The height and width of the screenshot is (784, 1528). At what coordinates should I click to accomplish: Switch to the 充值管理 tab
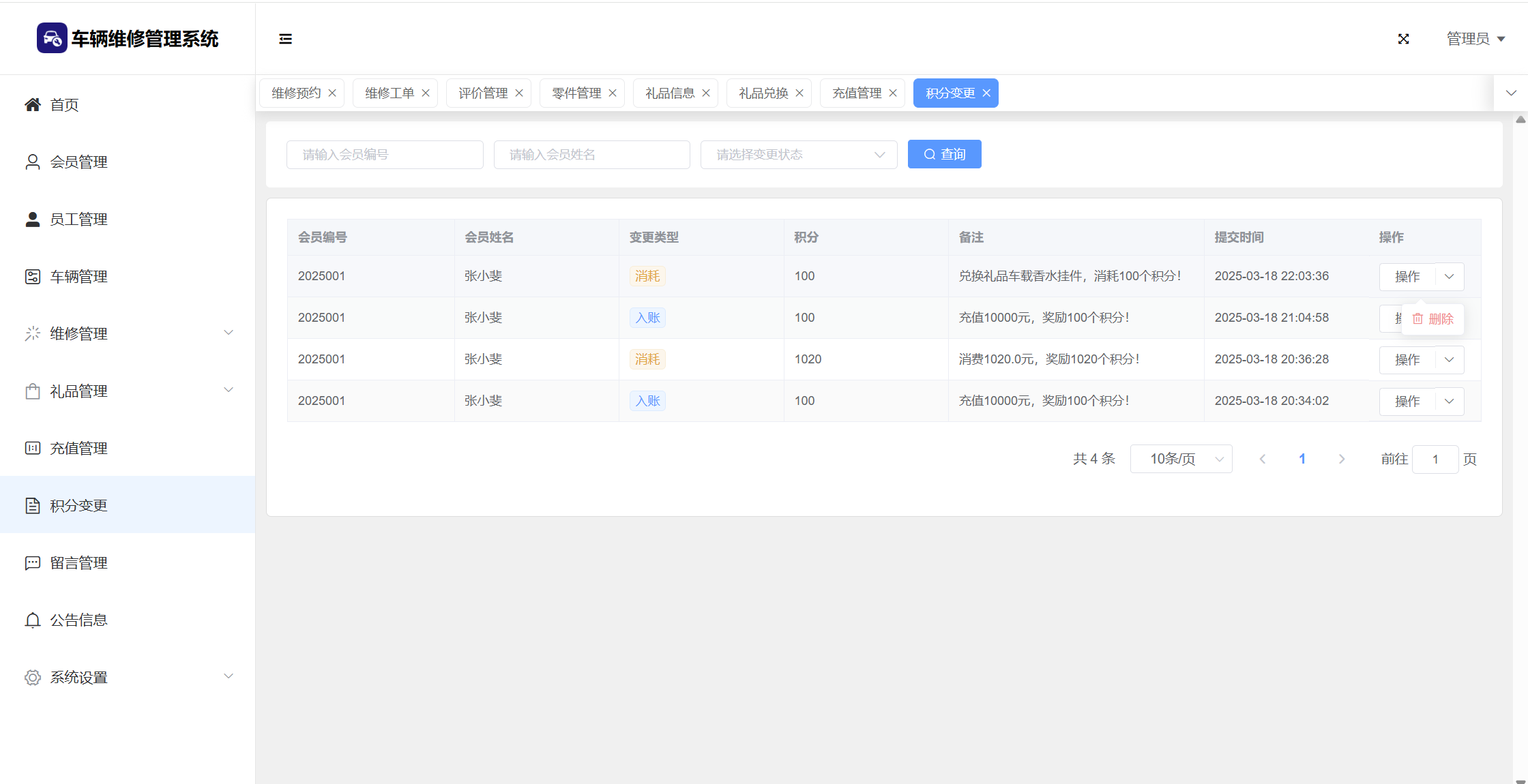pyautogui.click(x=857, y=93)
